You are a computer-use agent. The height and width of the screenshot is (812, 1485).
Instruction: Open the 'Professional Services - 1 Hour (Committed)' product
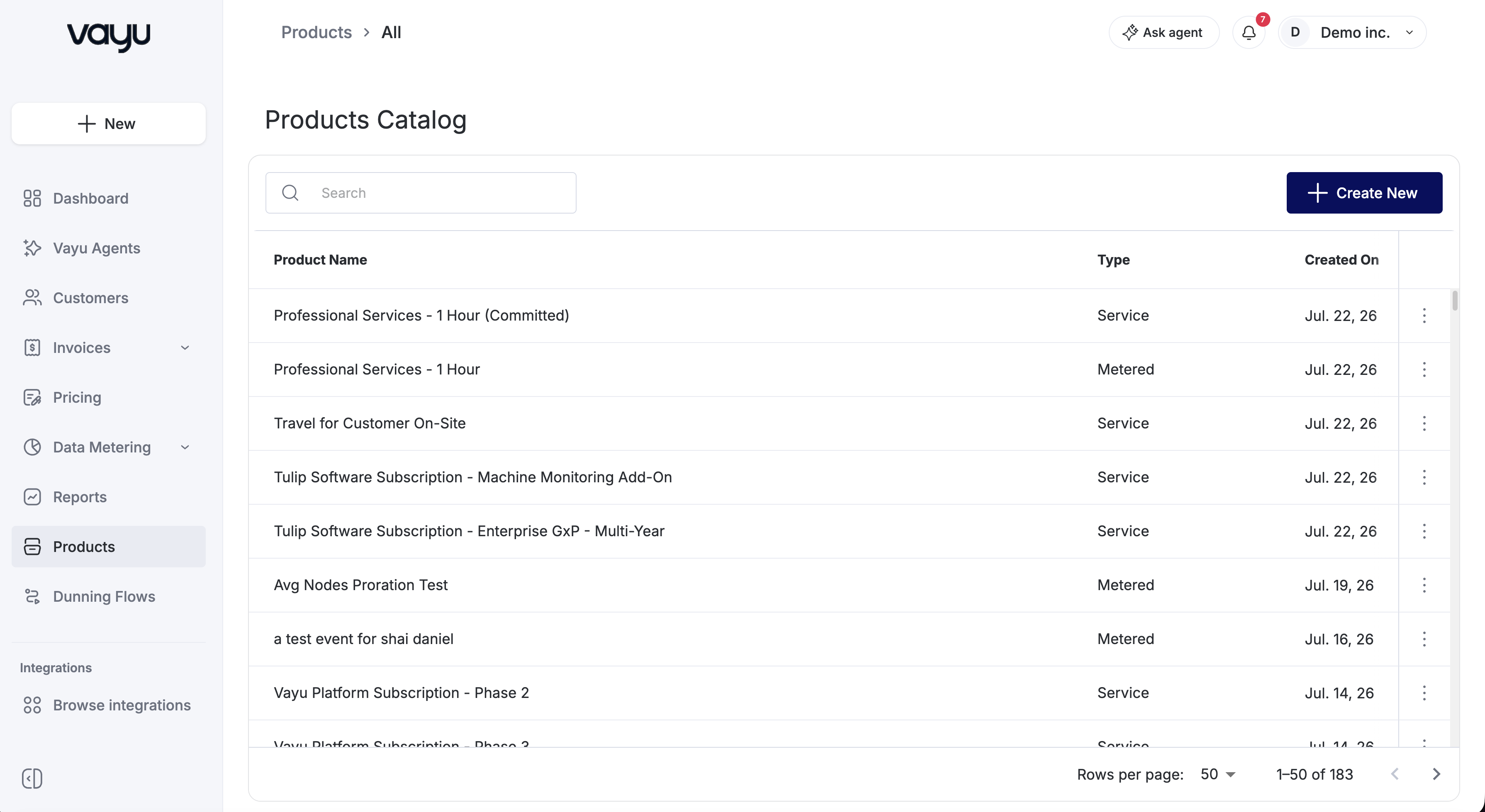[421, 315]
